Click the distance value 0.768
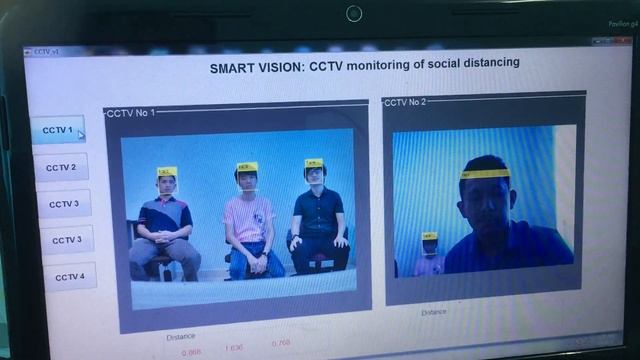The width and height of the screenshot is (640, 360). [281, 343]
